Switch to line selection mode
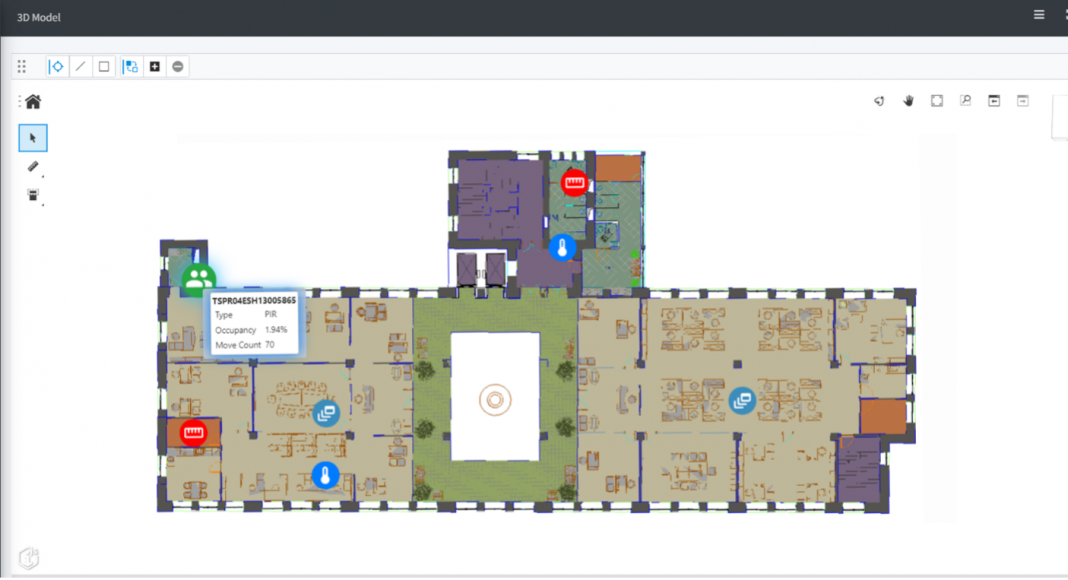This screenshot has width=1068, height=580. click(x=80, y=67)
